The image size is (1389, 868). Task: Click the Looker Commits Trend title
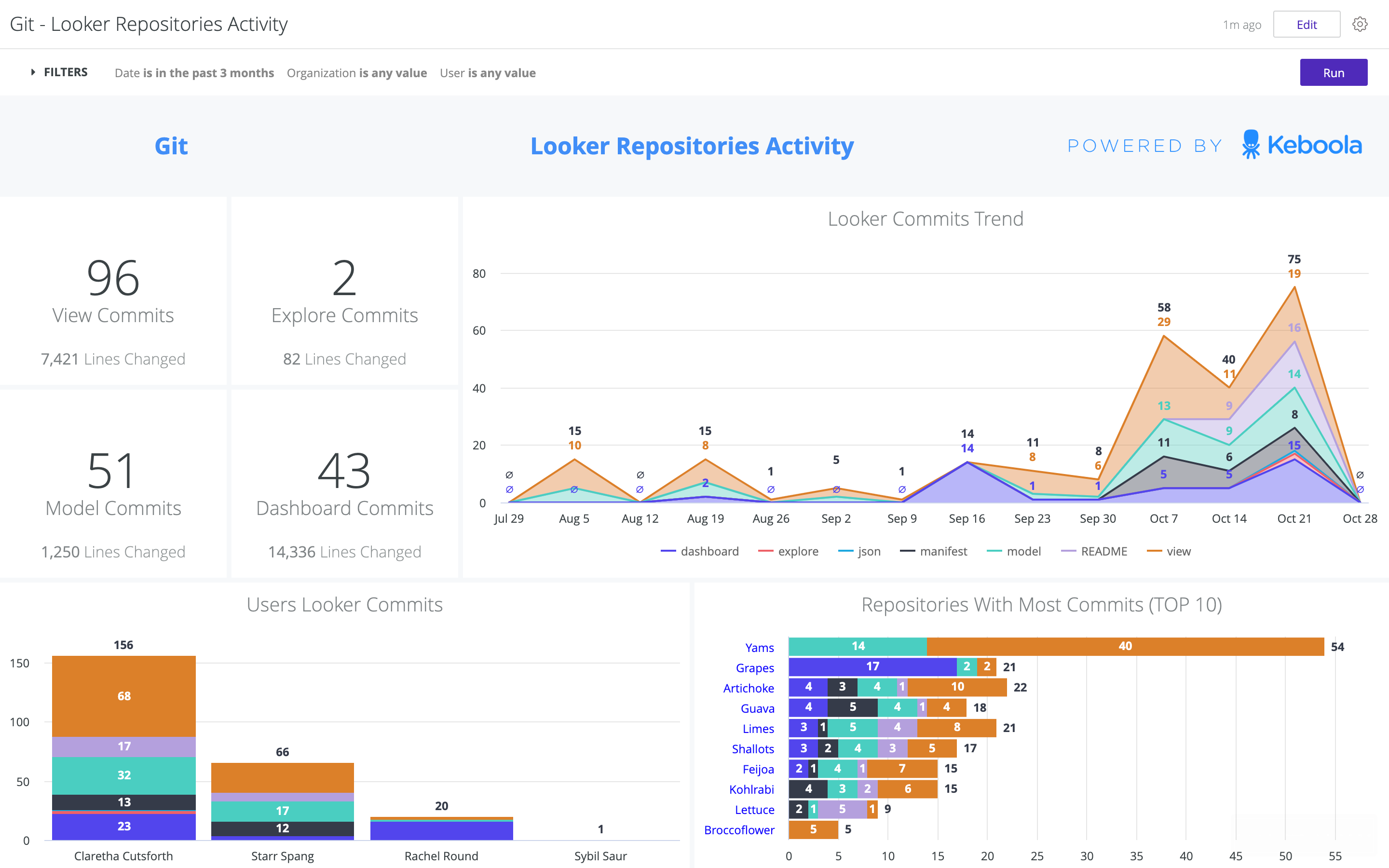(925, 219)
